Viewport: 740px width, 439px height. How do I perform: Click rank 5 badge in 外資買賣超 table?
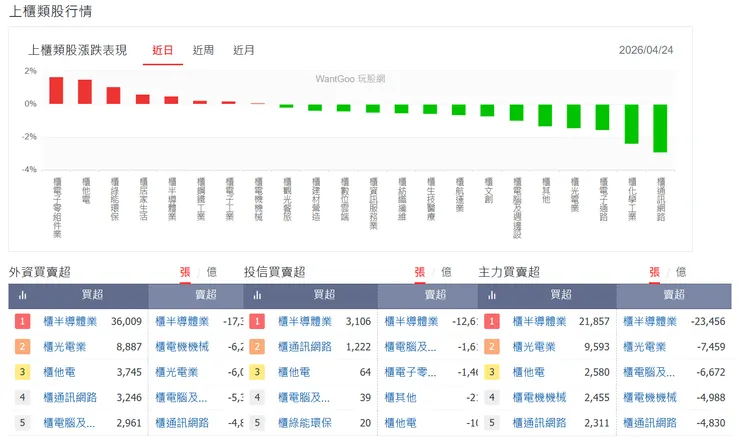coord(22,422)
